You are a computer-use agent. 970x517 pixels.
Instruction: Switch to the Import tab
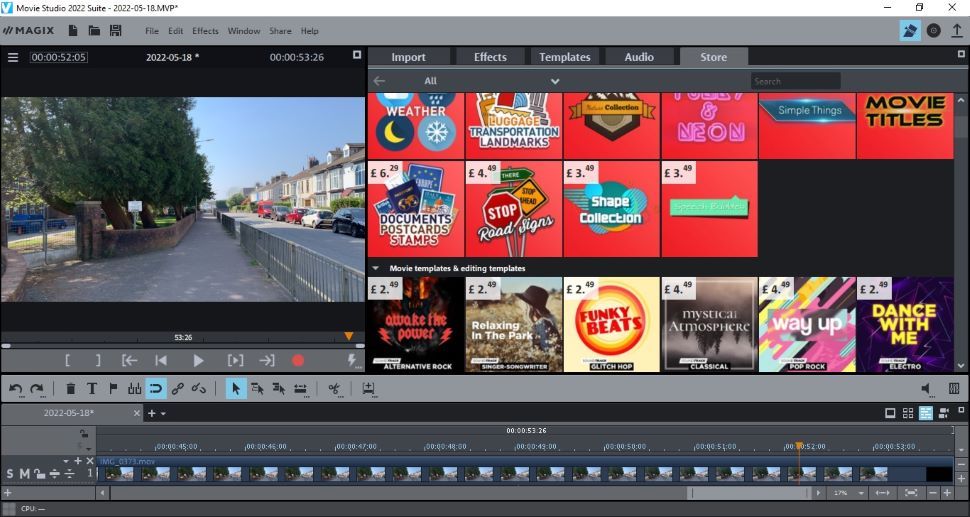tap(408, 57)
